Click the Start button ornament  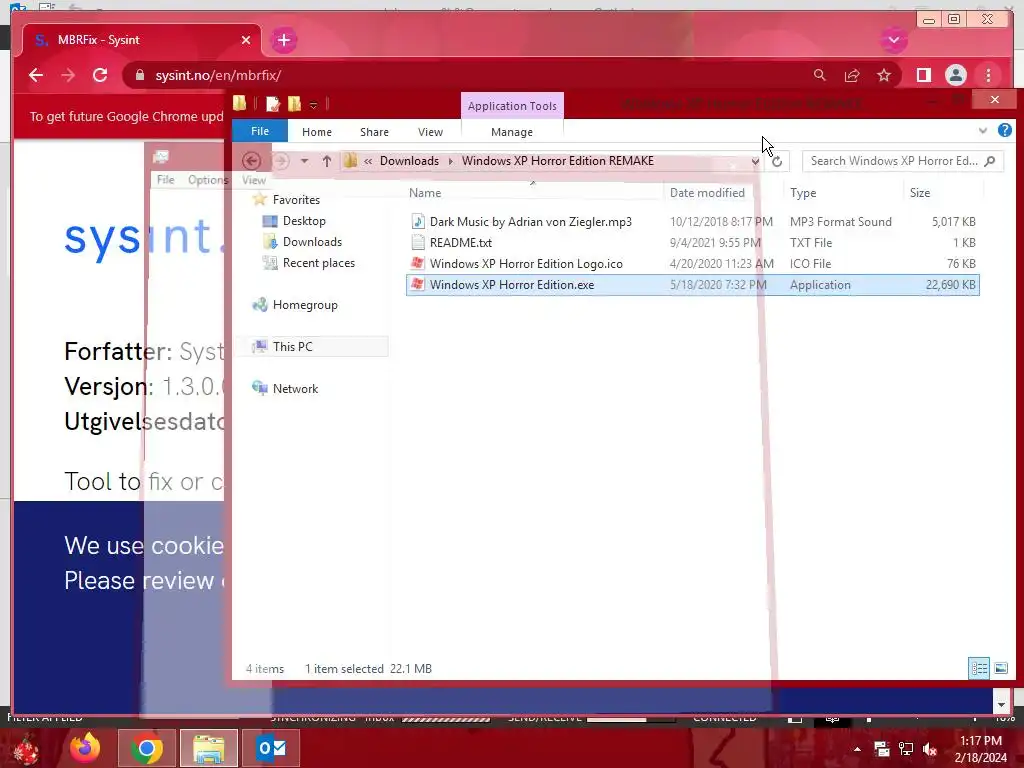point(26,749)
